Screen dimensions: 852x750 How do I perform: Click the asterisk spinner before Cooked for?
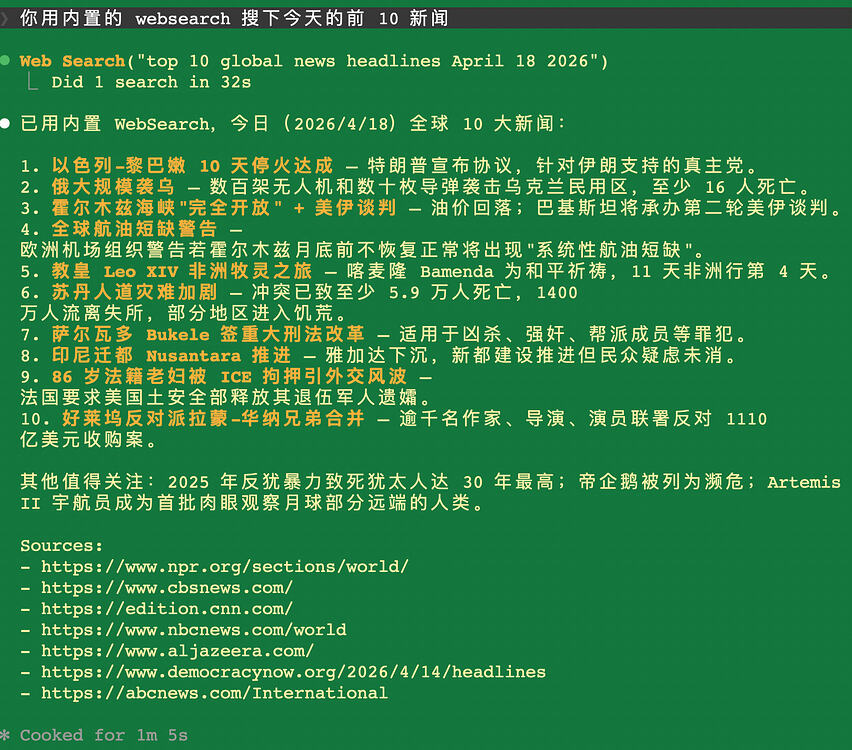pos(5,735)
